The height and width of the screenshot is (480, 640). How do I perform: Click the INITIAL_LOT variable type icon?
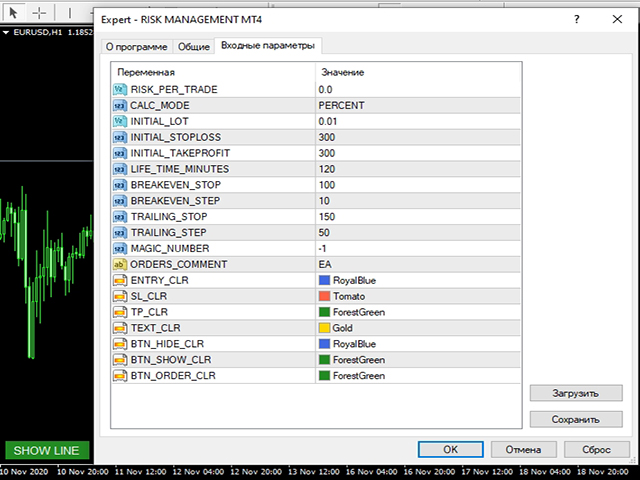[120, 121]
